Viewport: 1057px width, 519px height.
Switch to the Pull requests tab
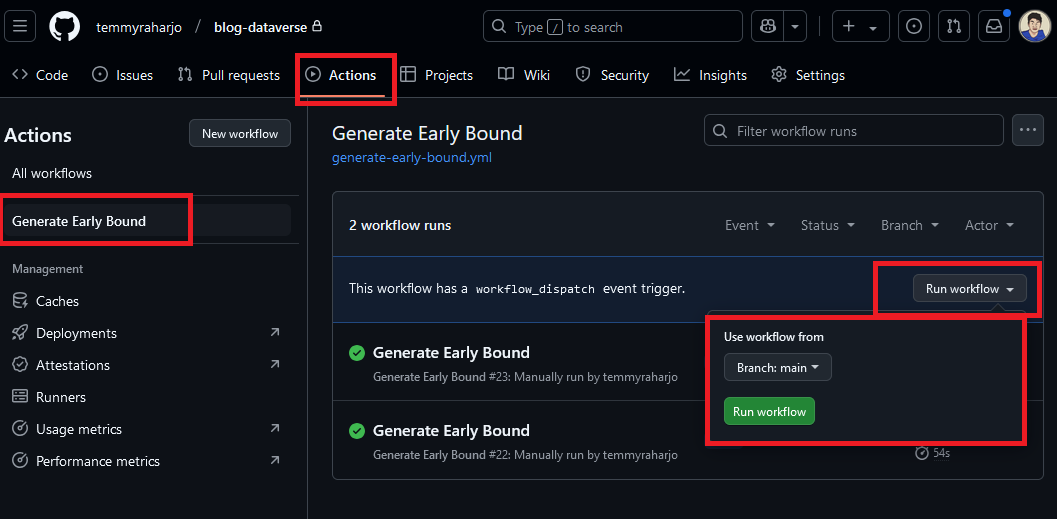coord(229,75)
